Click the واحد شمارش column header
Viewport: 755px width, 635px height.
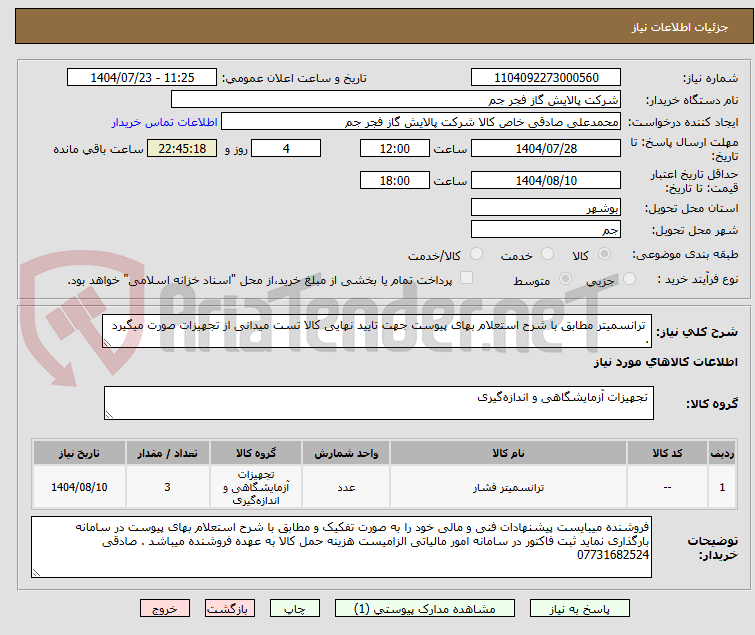346,453
